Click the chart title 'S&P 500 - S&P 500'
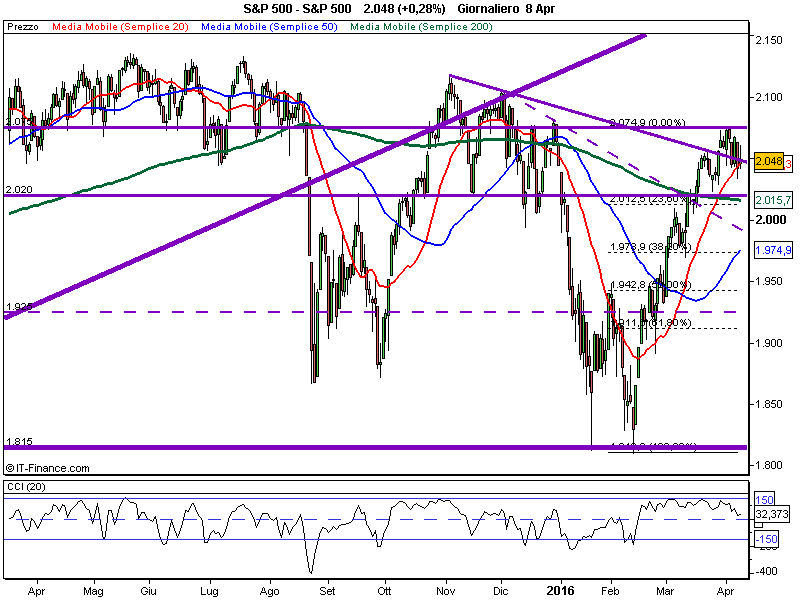The width and height of the screenshot is (800, 600). tap(297, 9)
